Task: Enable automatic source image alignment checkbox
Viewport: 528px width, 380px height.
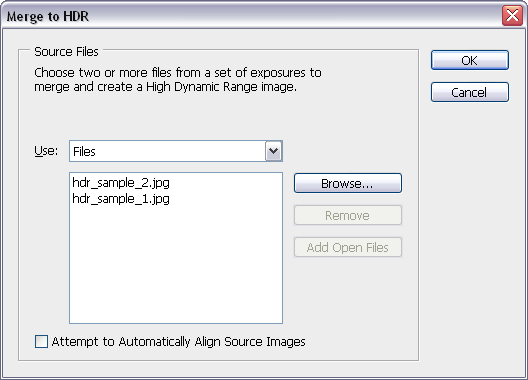Action: click(41, 341)
